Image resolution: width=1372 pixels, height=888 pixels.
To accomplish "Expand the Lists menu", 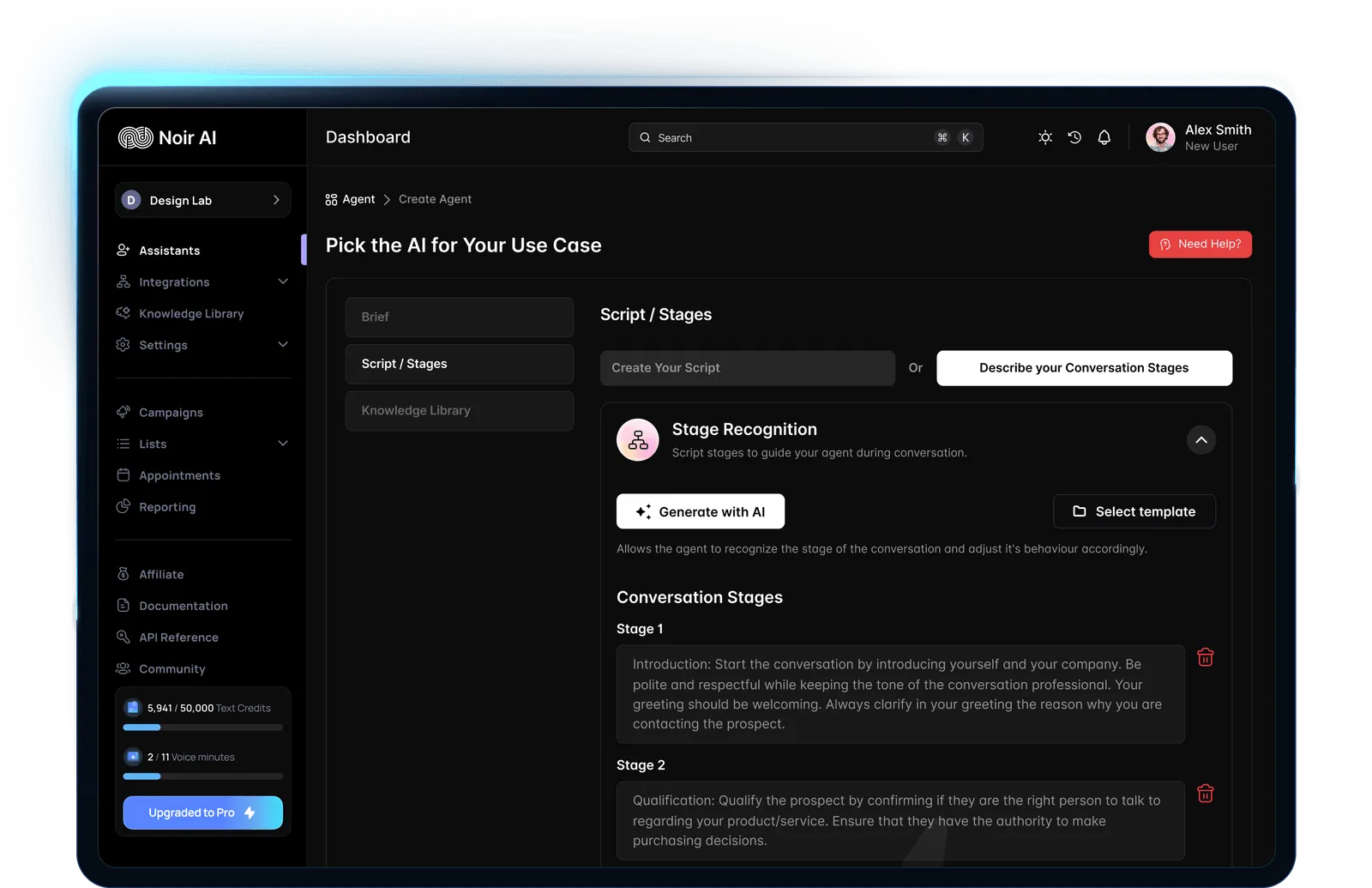I will 283,444.
